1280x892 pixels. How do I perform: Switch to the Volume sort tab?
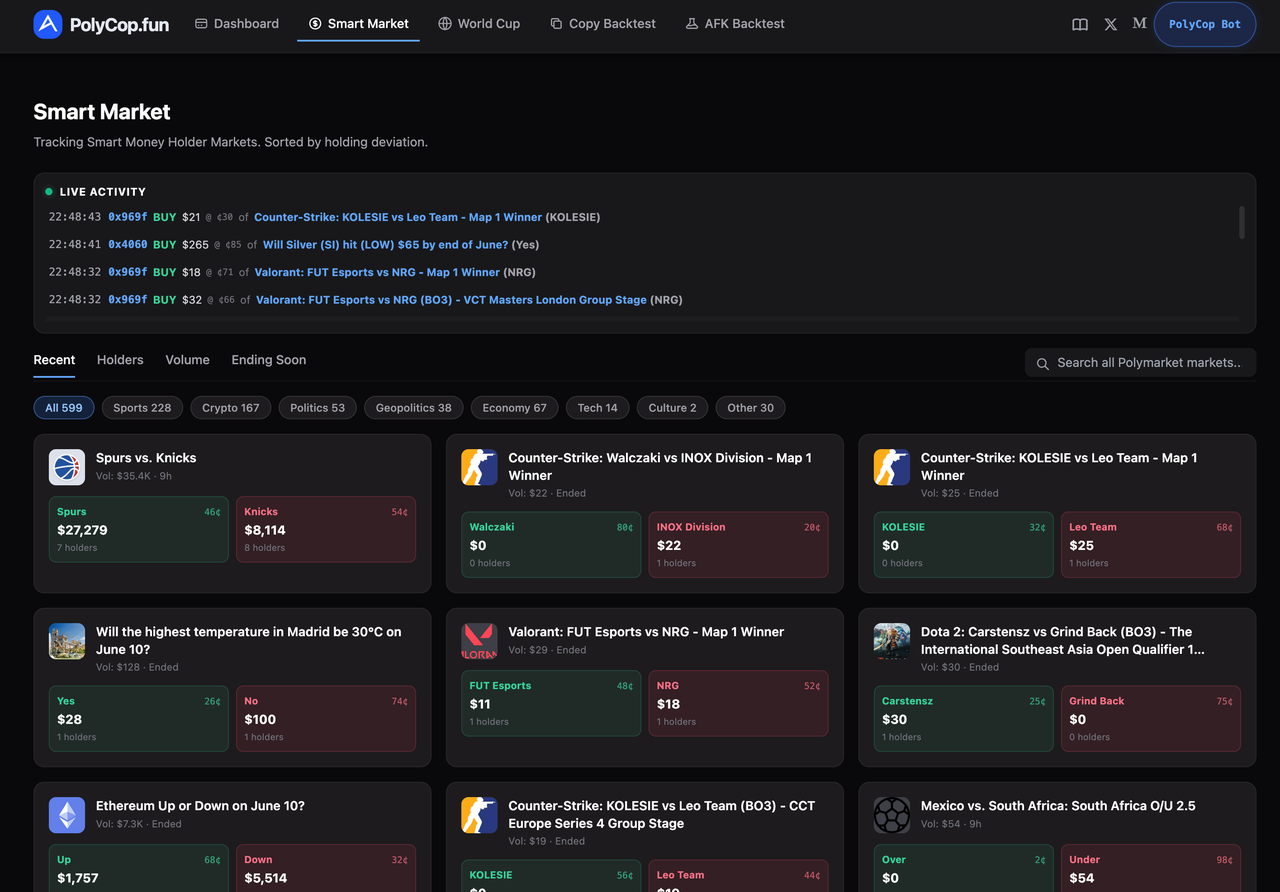pos(188,360)
